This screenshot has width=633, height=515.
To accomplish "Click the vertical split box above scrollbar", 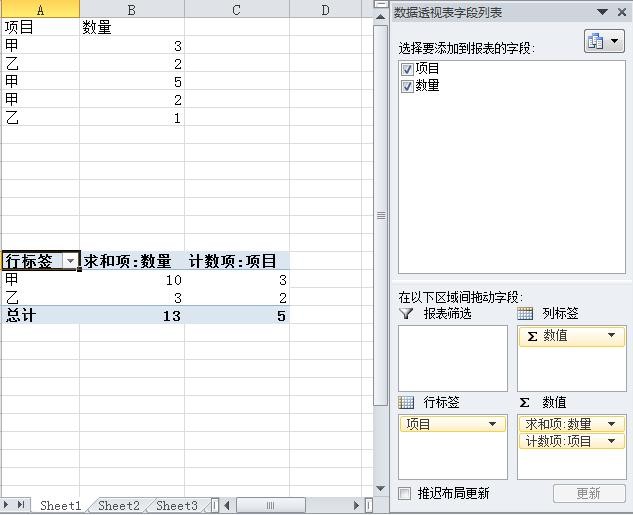I will tap(380, 4).
